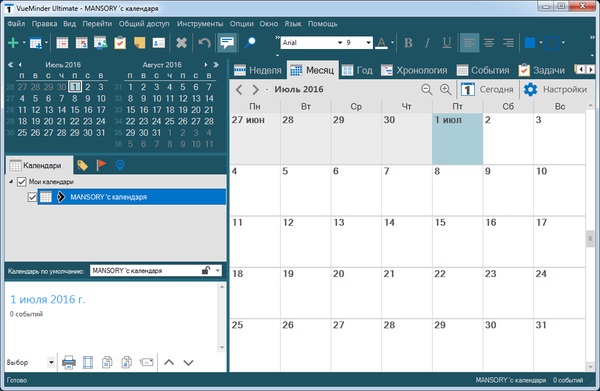Click the New calendar icon with plus
Viewport: 600px width, 391px height.
pos(36,43)
